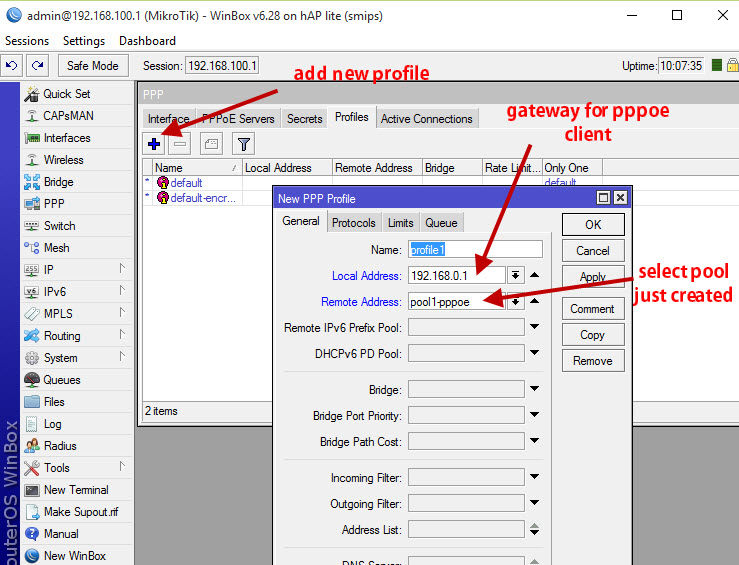Toggle Safe Mode button

93,66
